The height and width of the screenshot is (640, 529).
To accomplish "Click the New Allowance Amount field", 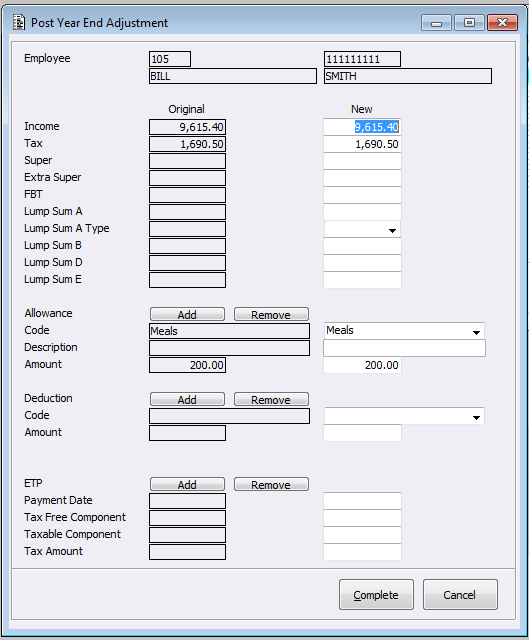I will [362, 365].
